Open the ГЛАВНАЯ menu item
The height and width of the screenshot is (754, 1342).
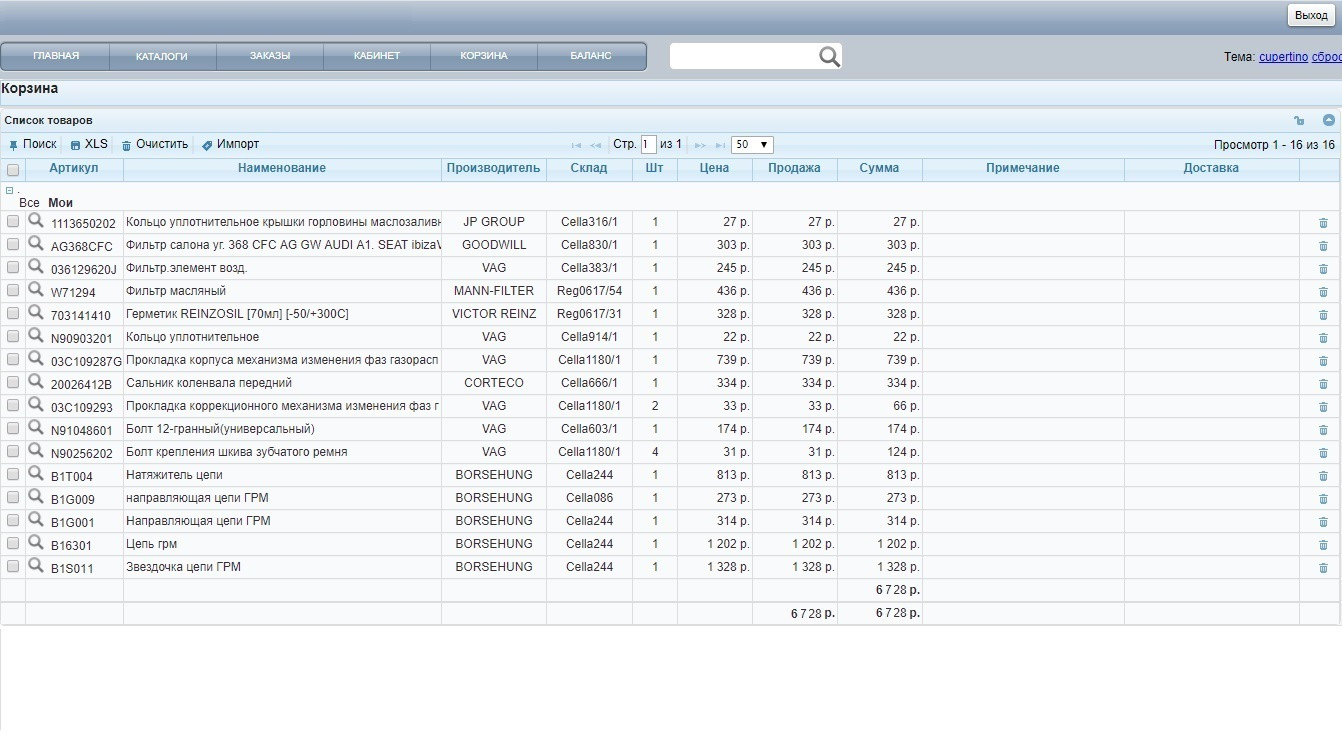coord(55,56)
